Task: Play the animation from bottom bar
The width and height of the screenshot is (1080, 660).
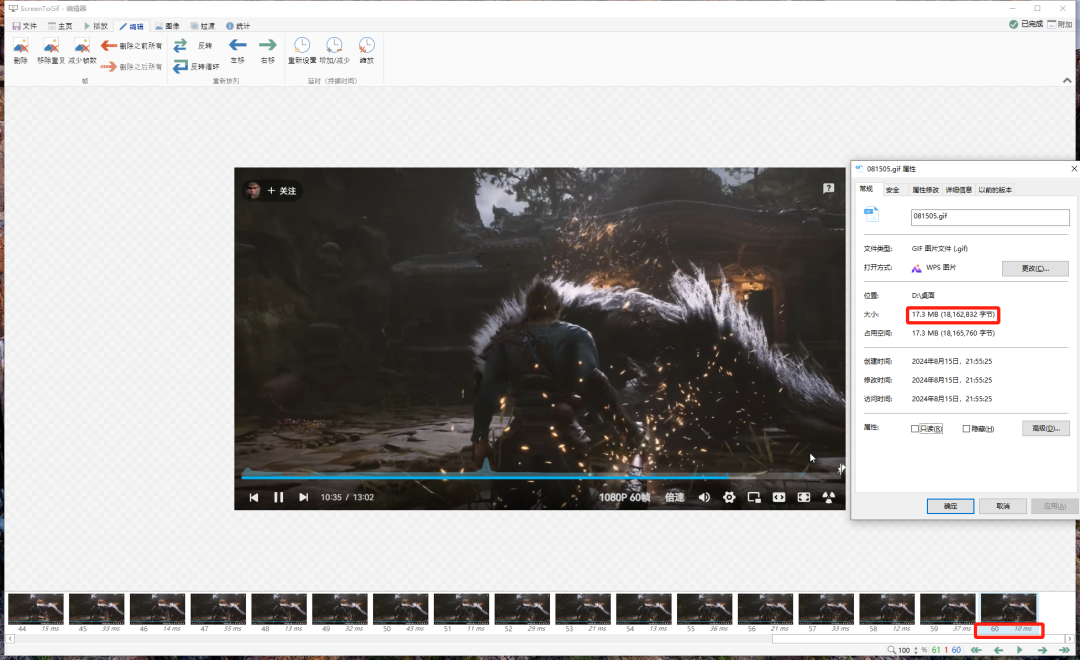Action: coord(1020,650)
